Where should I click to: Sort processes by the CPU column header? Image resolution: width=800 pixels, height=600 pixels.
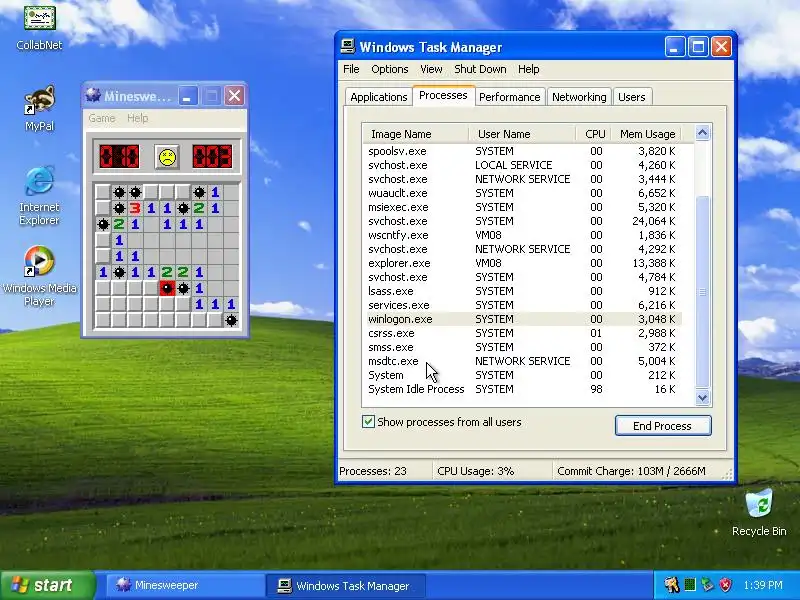click(593, 134)
